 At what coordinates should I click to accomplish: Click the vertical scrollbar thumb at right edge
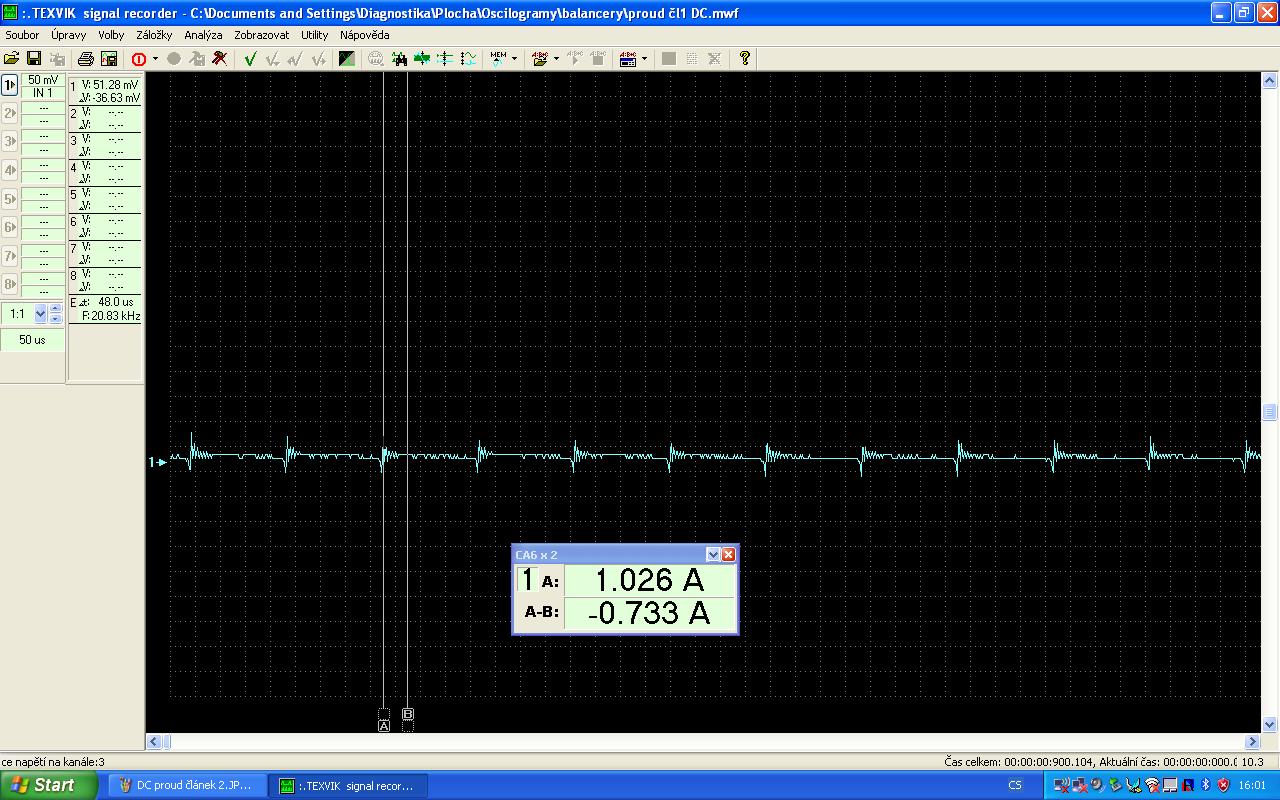tap(1270, 412)
